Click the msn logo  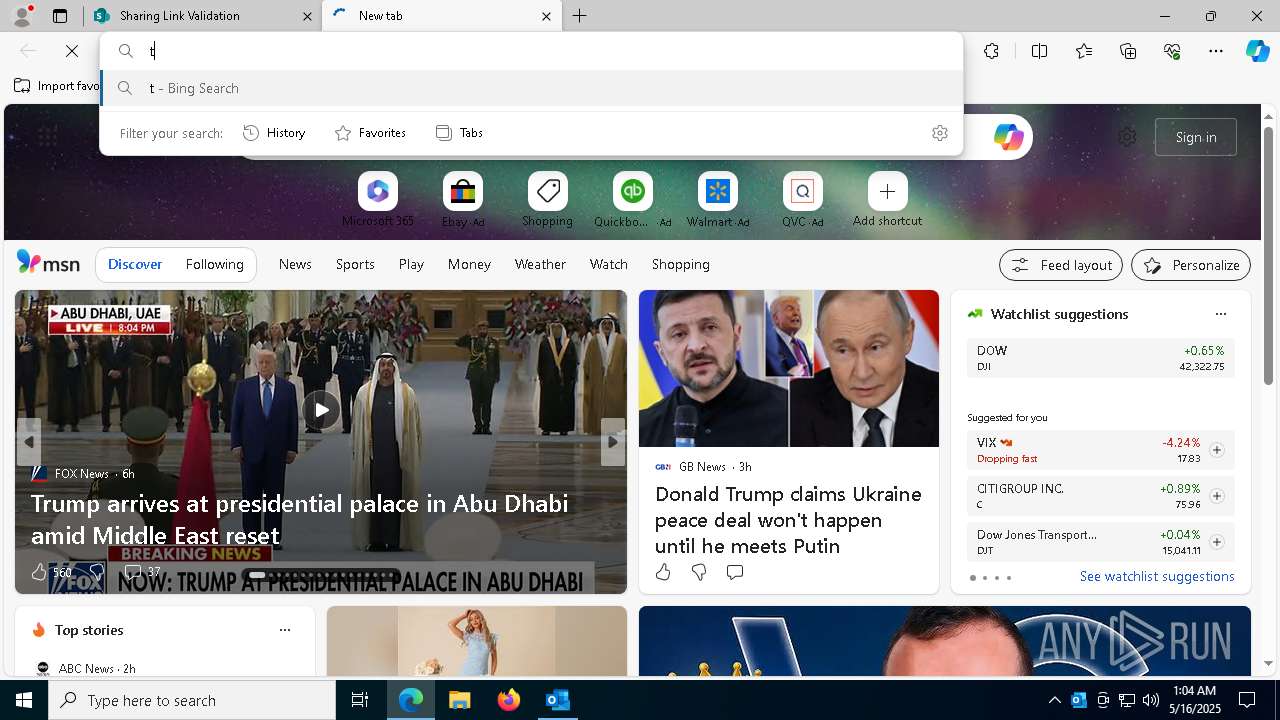(x=48, y=263)
